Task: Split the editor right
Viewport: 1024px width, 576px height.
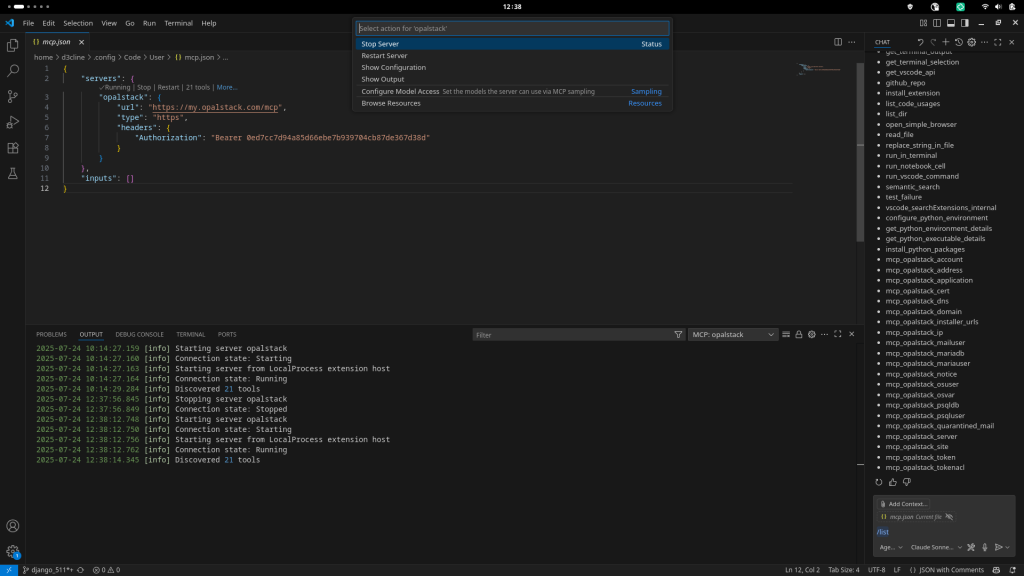Action: pos(838,42)
